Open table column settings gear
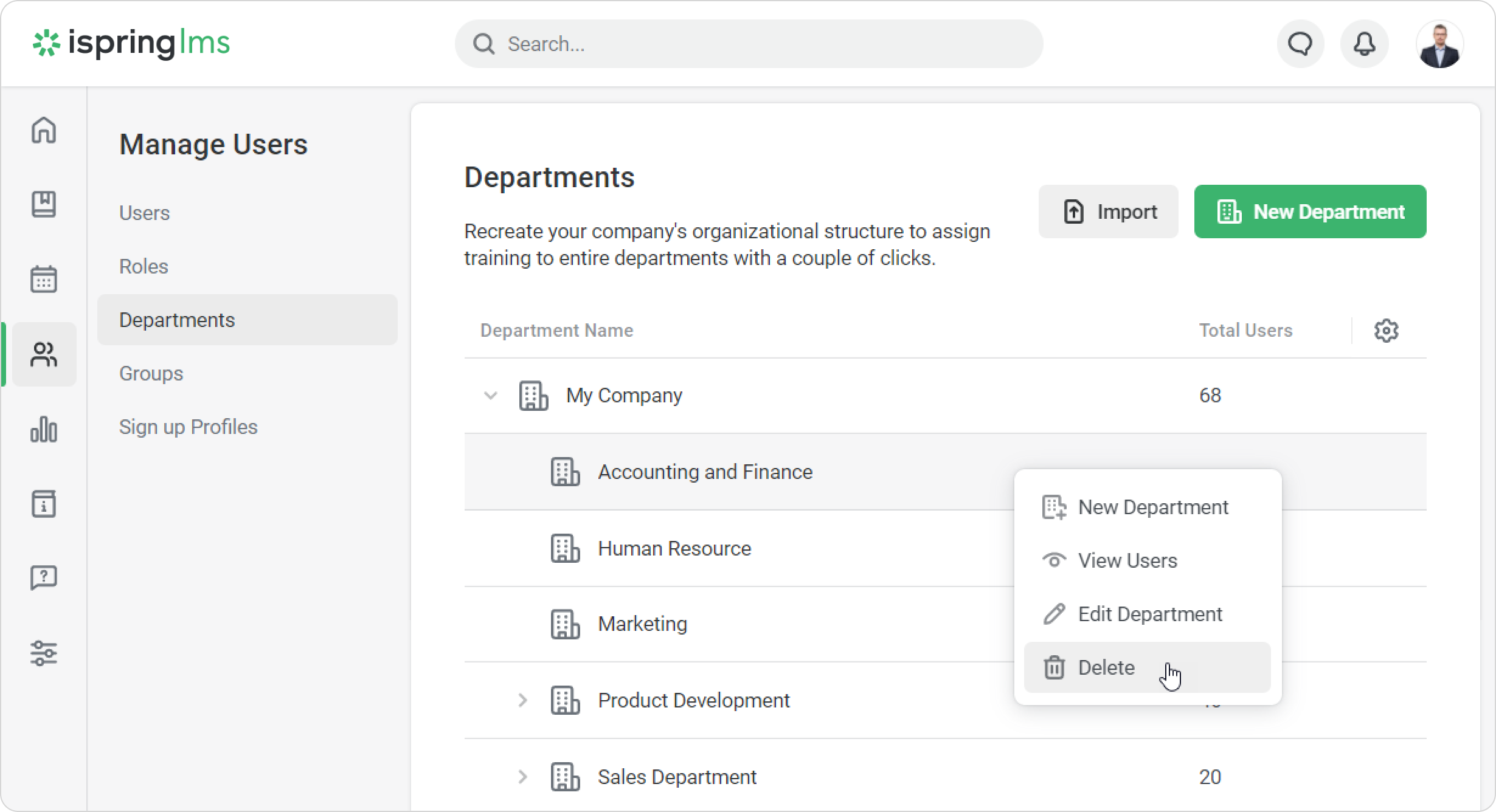The height and width of the screenshot is (812, 1496). pos(1386,331)
